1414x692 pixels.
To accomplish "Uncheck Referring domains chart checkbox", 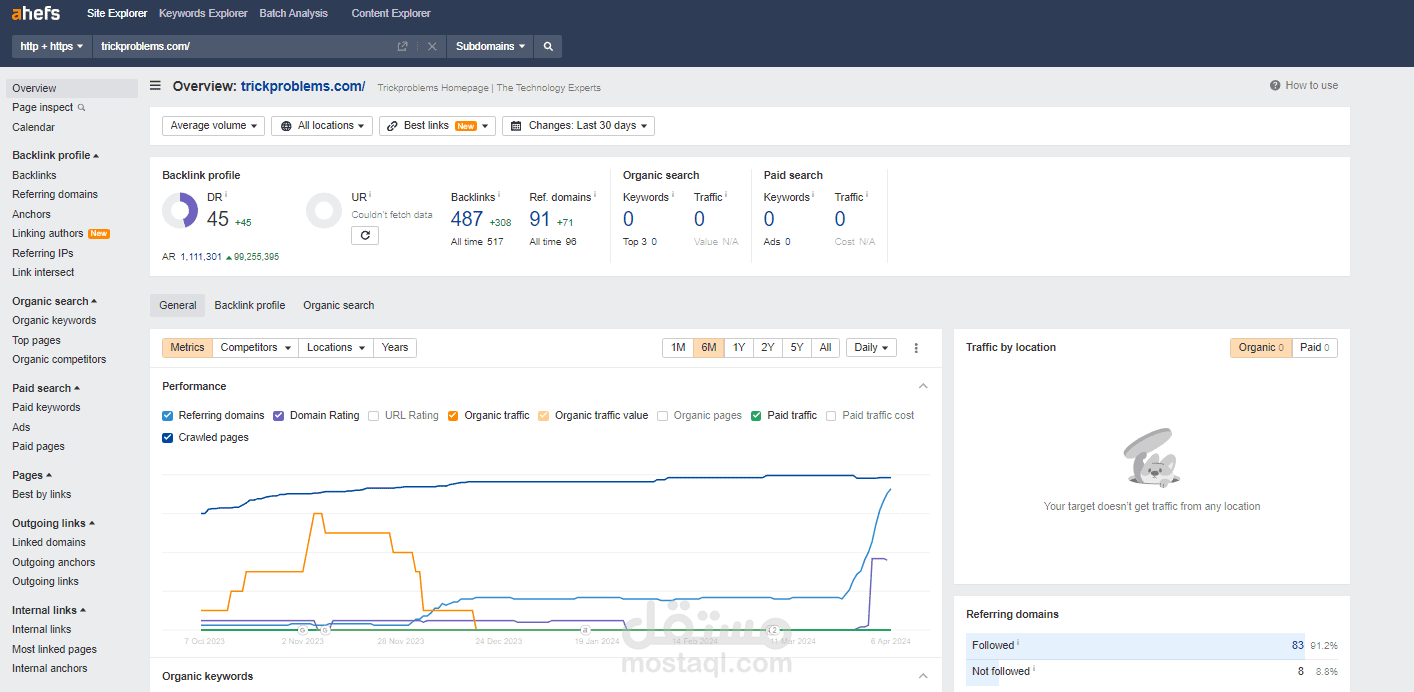I will (168, 415).
